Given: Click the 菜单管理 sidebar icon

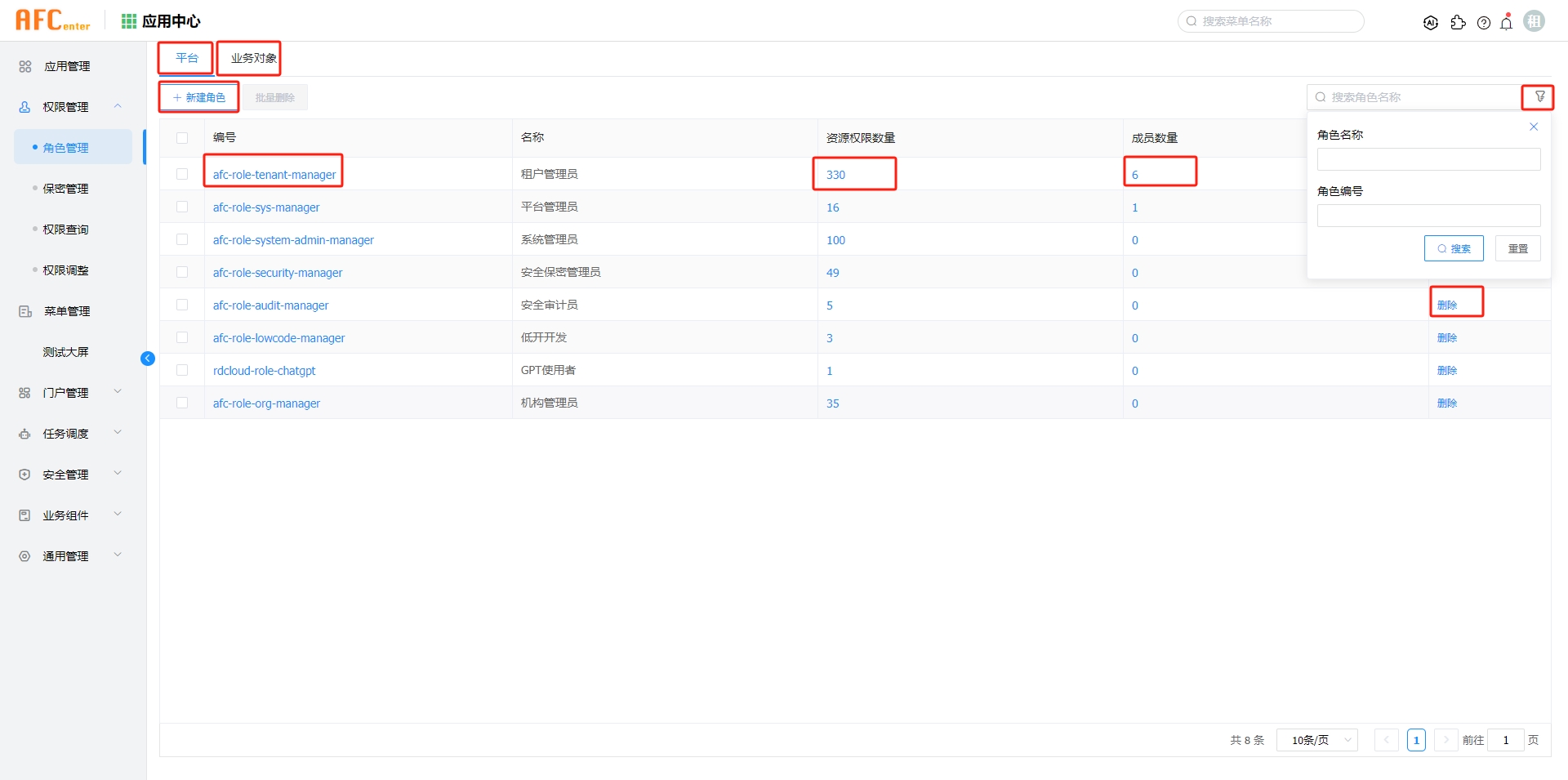Looking at the screenshot, I should (24, 310).
